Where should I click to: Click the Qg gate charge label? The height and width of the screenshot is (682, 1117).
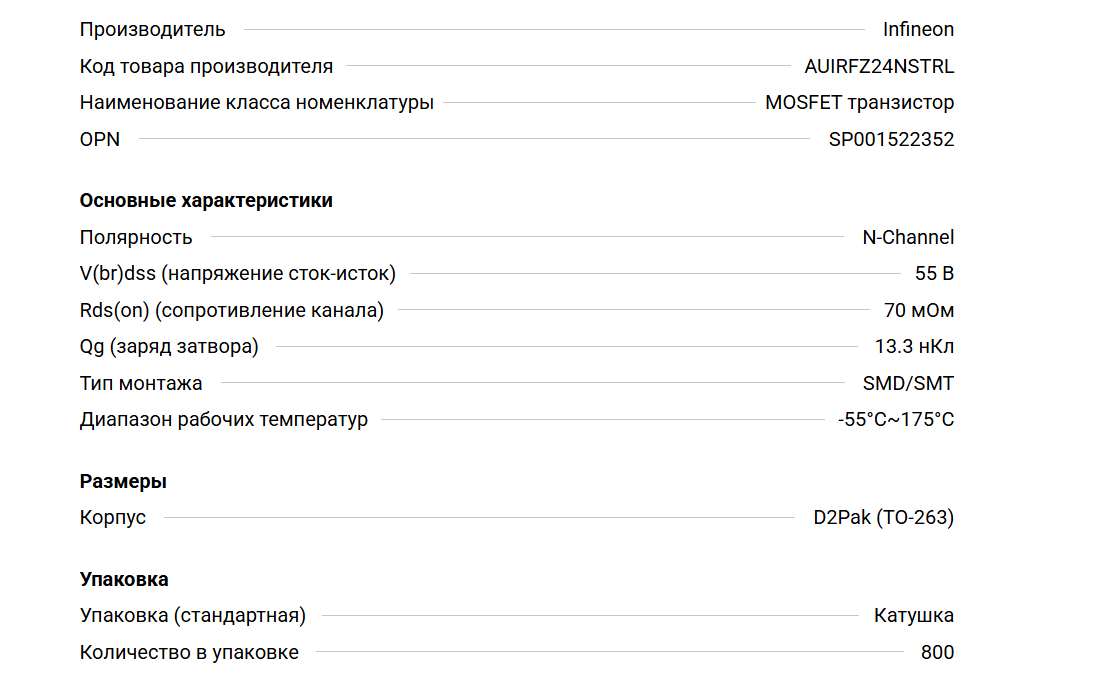click(169, 347)
